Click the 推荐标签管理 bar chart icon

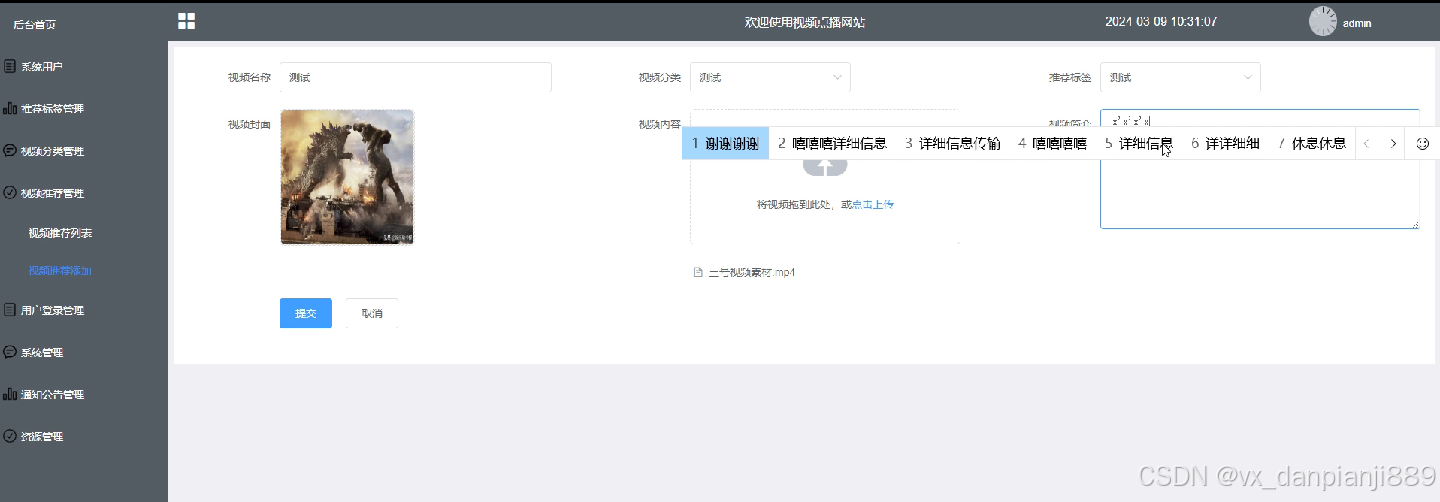point(10,108)
